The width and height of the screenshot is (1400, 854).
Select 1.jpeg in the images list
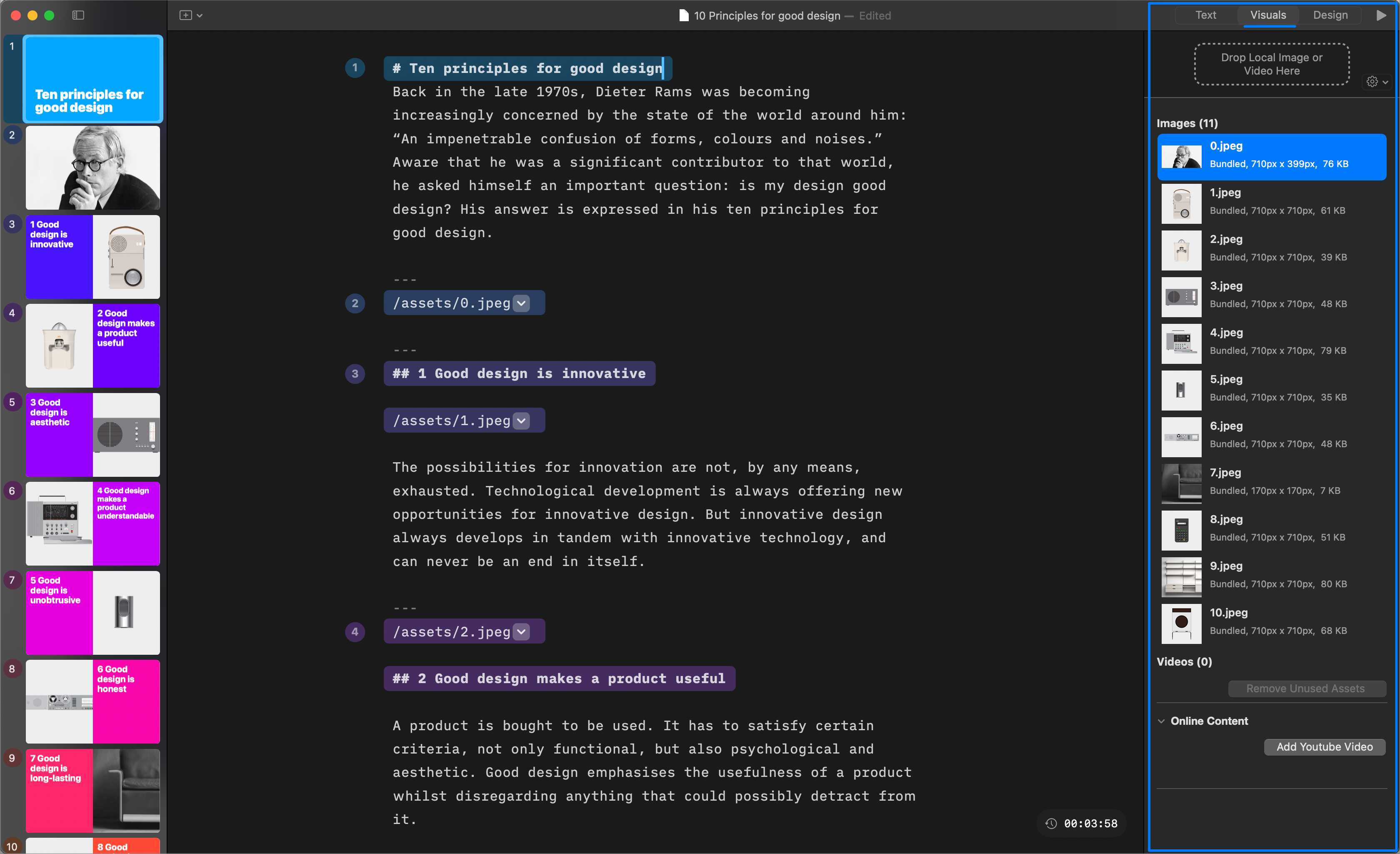[x=1272, y=203]
